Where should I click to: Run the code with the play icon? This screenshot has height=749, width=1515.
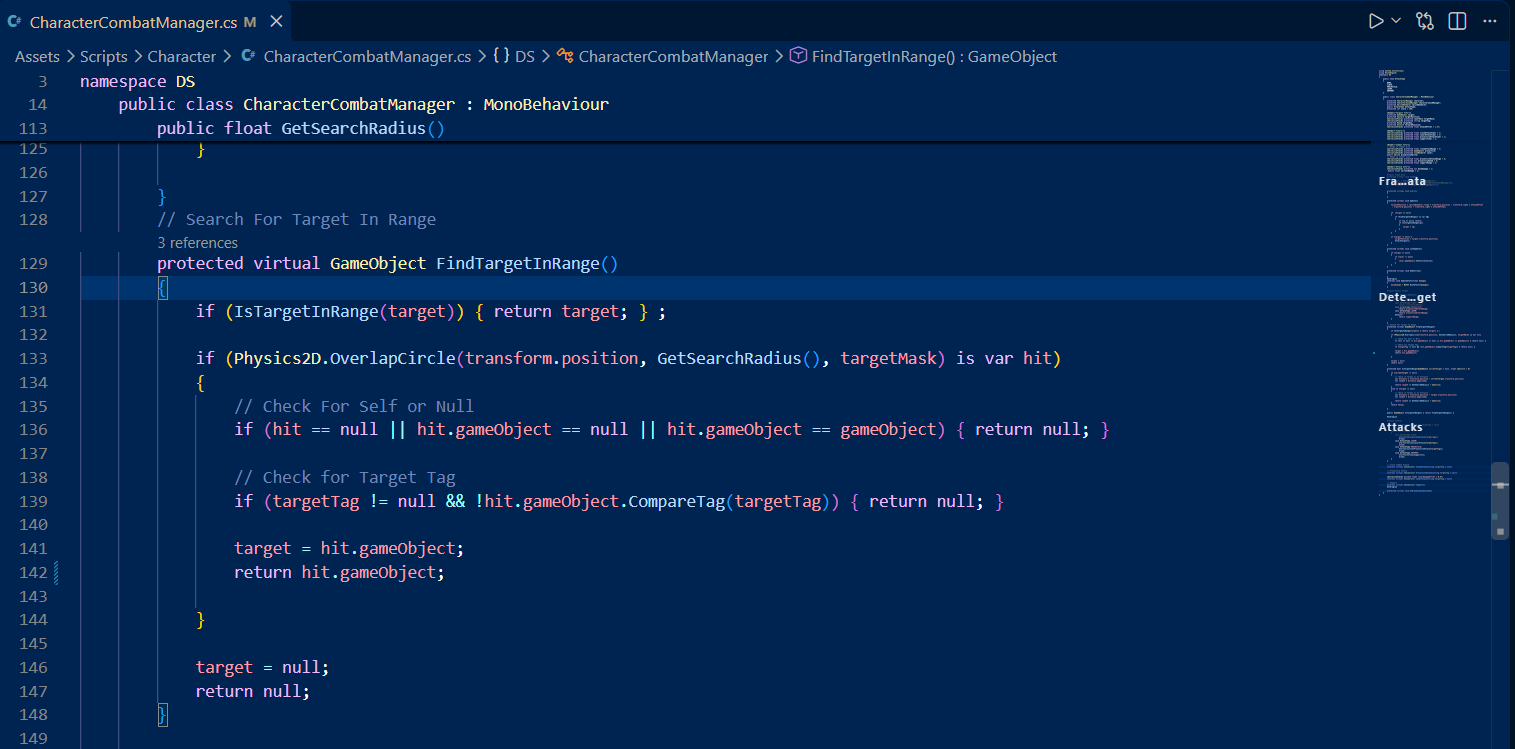tap(1376, 21)
